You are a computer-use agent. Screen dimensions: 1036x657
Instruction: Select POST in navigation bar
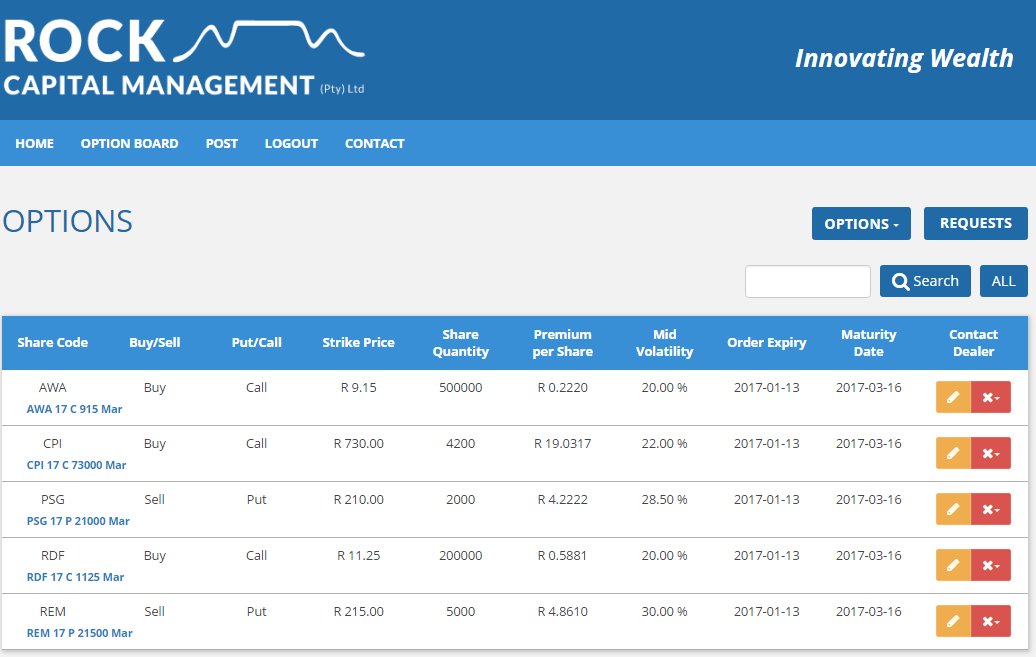click(x=221, y=143)
